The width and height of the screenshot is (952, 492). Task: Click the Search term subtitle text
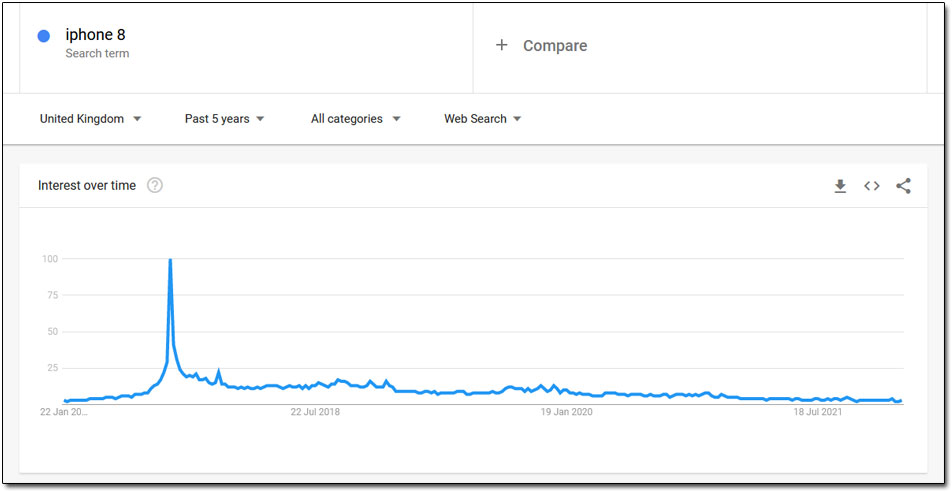click(x=97, y=53)
